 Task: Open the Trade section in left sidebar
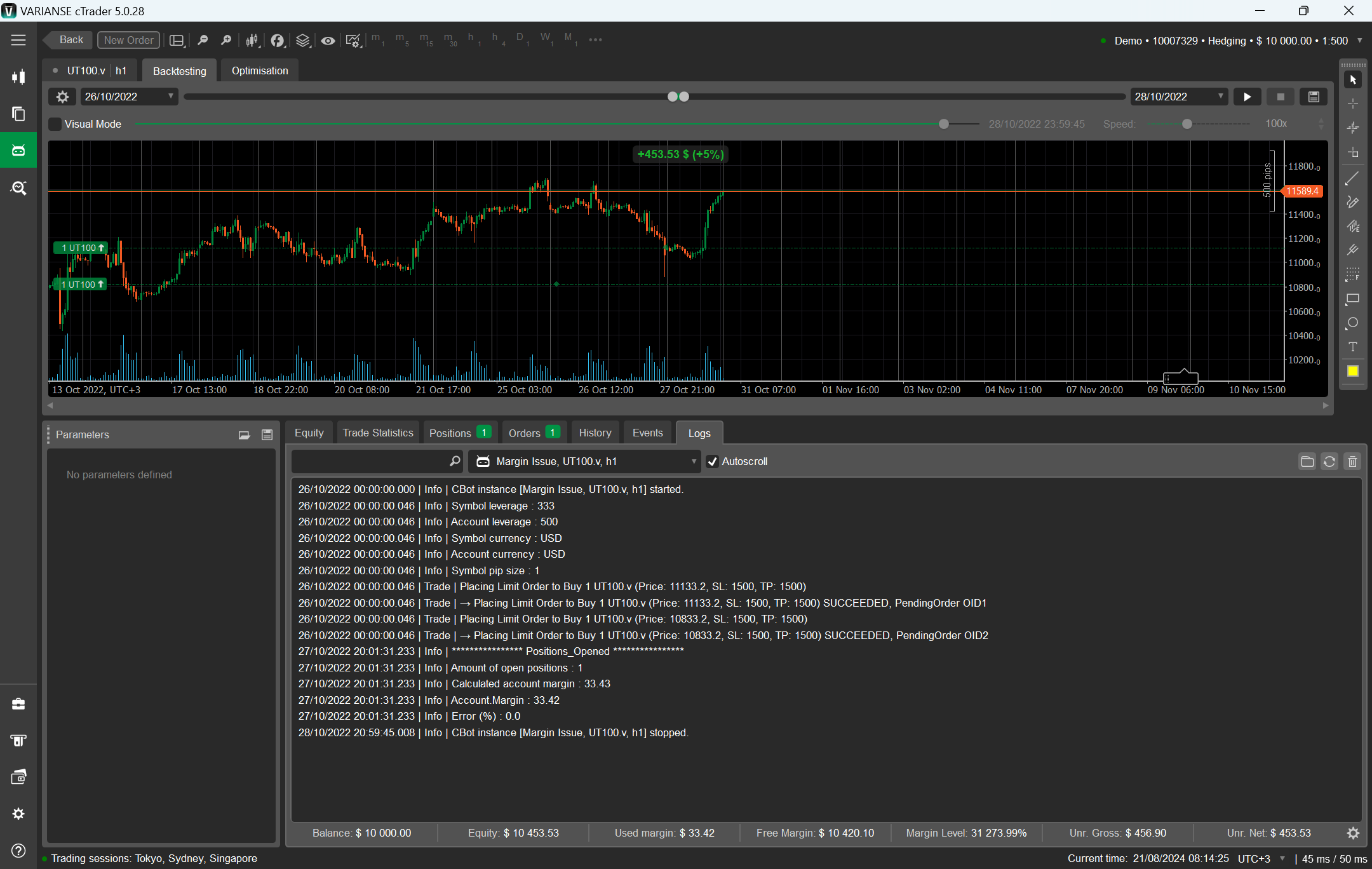click(18, 77)
